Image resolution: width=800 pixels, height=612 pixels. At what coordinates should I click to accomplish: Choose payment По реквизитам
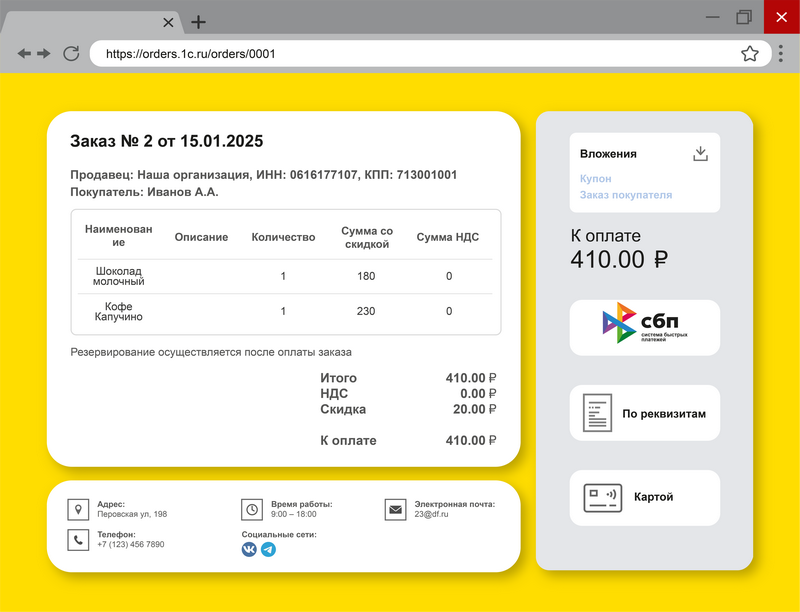coord(644,413)
